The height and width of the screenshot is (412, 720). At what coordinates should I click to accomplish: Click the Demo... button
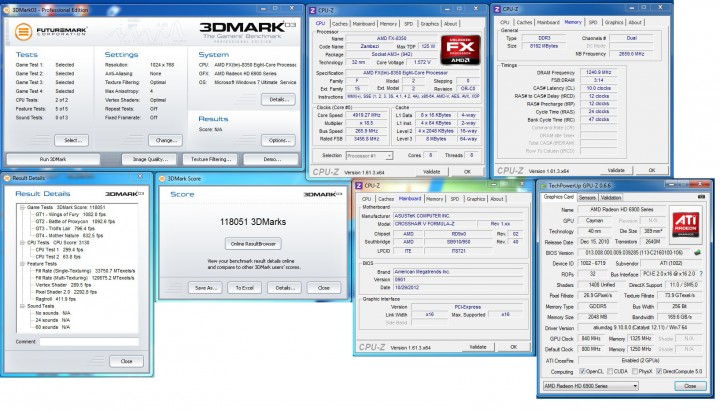(272, 159)
